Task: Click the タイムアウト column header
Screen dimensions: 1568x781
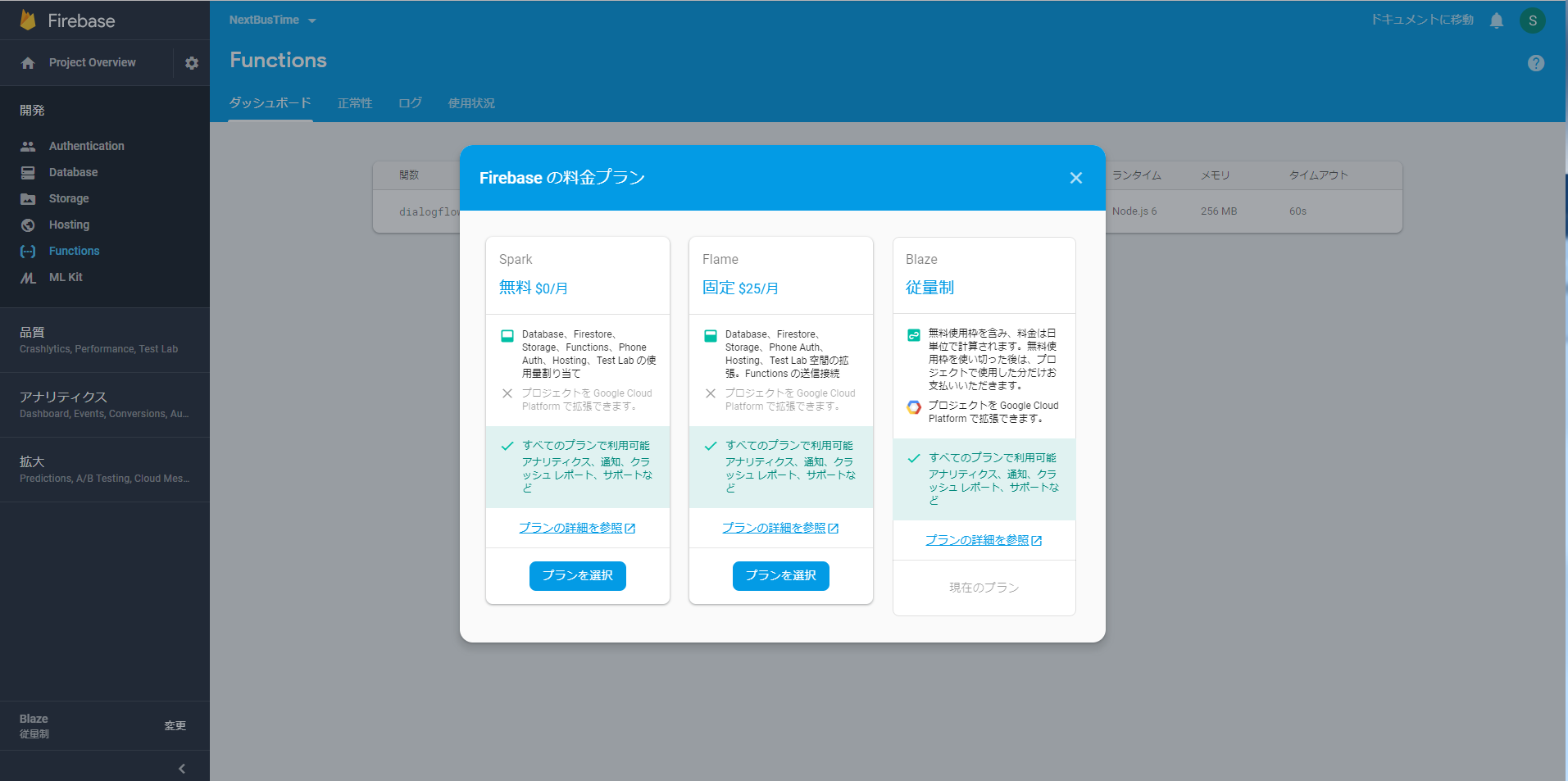Action: 1318,175
